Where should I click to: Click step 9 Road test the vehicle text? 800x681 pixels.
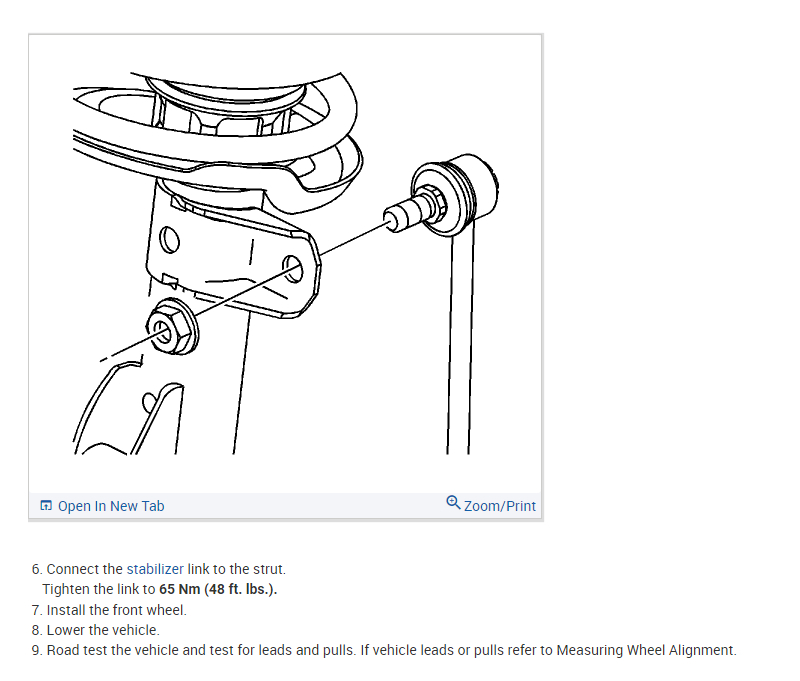193,650
